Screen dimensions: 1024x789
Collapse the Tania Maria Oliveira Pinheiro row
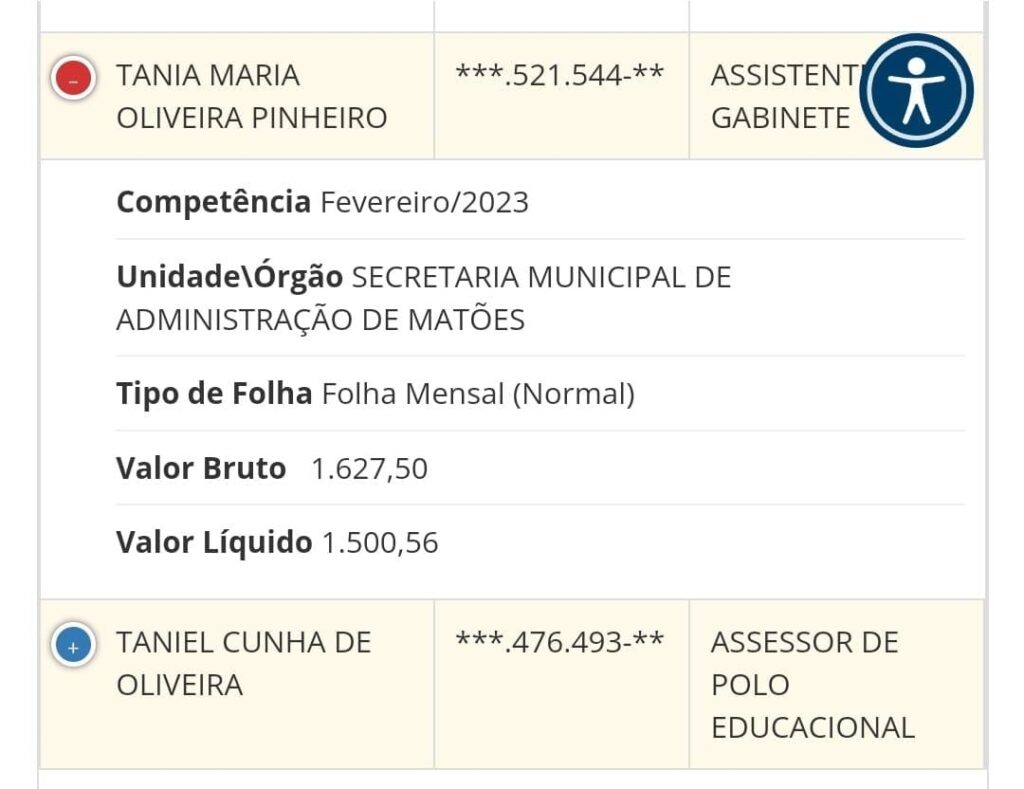tap(73, 79)
